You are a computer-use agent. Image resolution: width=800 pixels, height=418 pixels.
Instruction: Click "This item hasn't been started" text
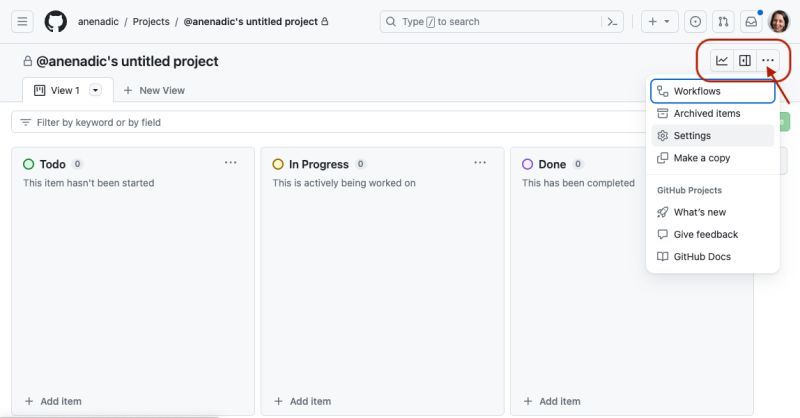coord(88,183)
